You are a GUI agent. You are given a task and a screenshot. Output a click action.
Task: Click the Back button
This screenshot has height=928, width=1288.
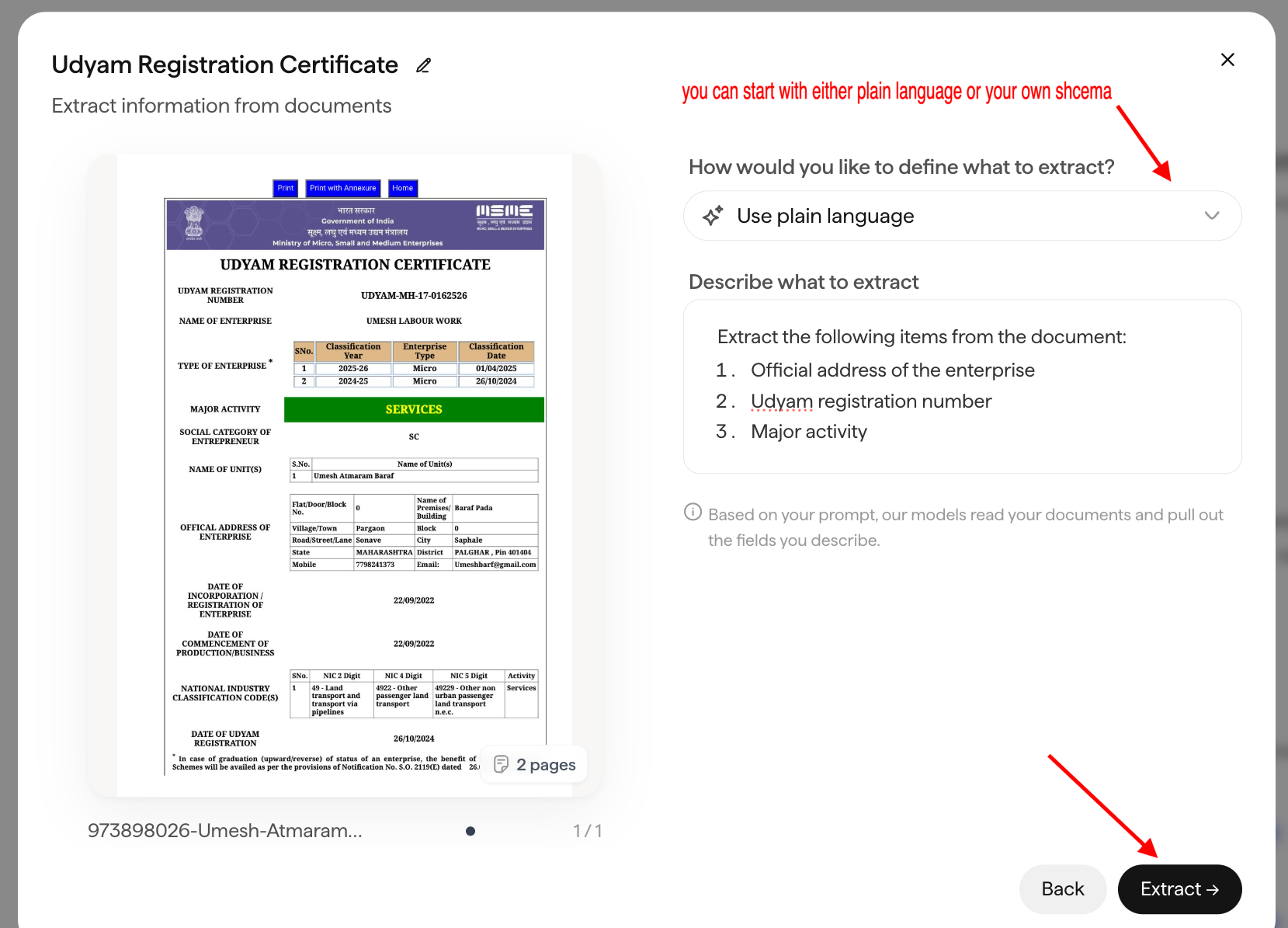pos(1063,889)
